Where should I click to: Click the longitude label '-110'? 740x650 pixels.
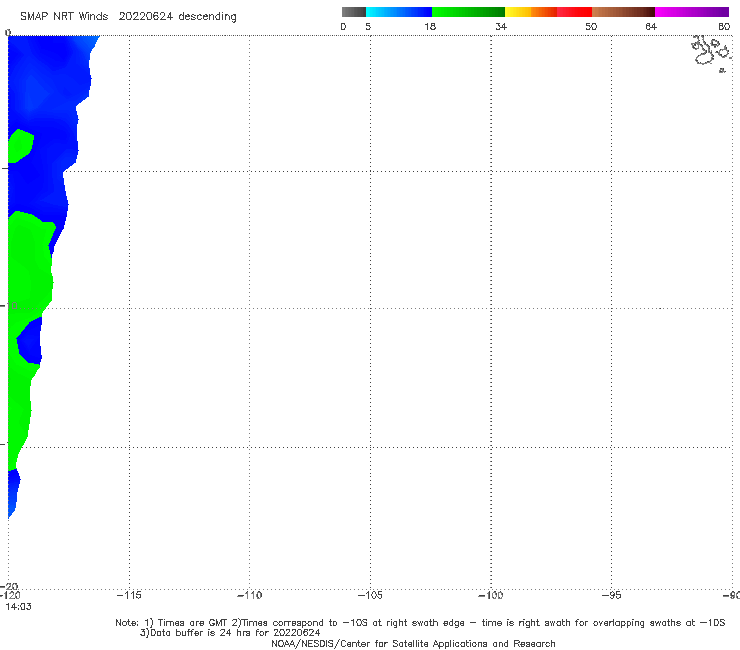coord(249,595)
